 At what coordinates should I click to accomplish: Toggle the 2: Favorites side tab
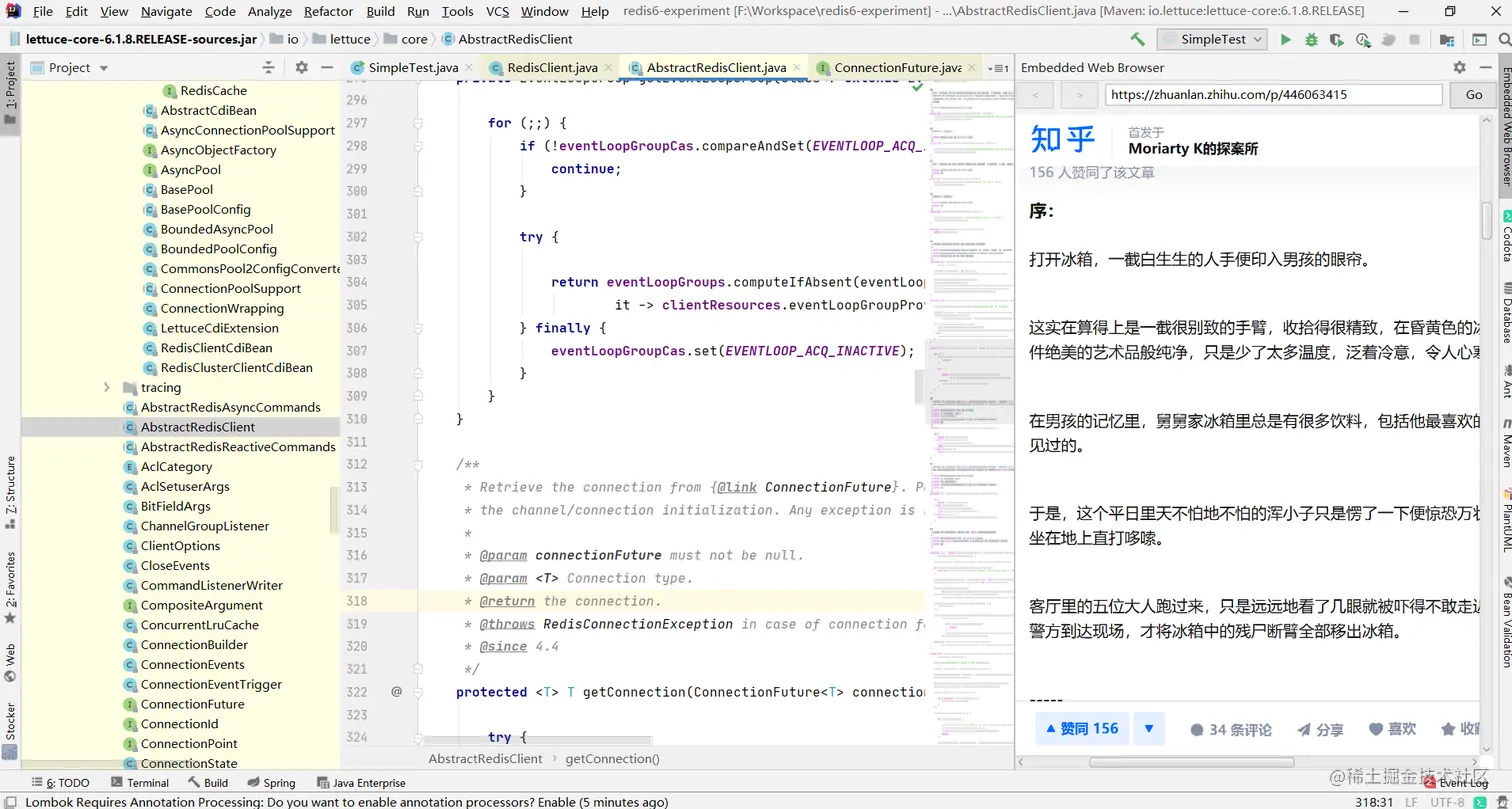click(10, 590)
